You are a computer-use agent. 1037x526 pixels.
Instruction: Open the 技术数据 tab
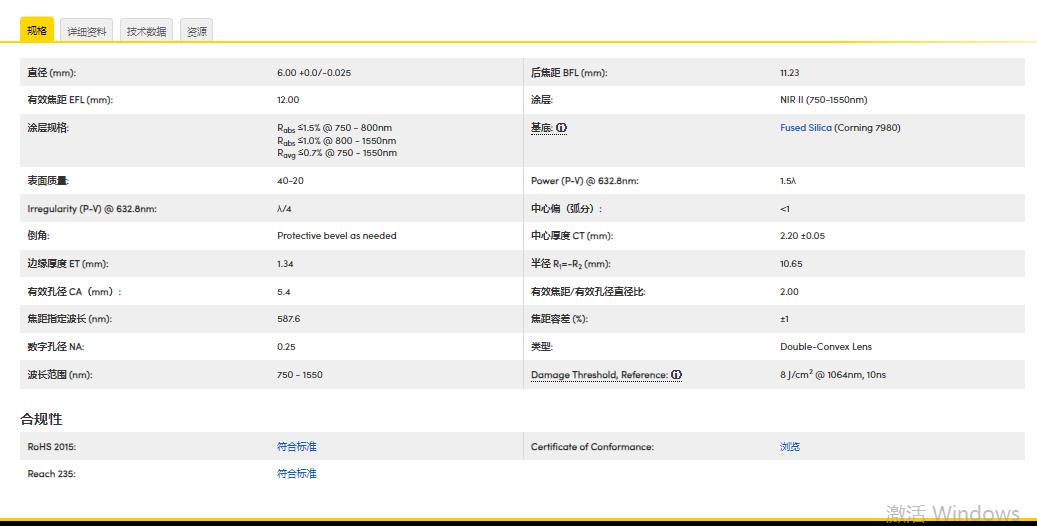pyautogui.click(x=146, y=31)
